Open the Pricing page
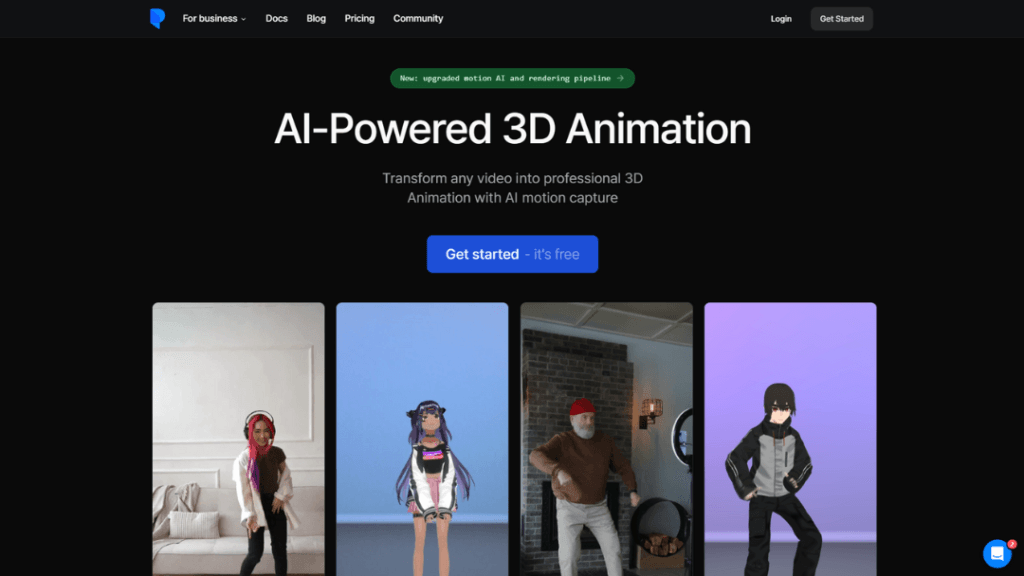The width and height of the screenshot is (1024, 576). pos(359,19)
